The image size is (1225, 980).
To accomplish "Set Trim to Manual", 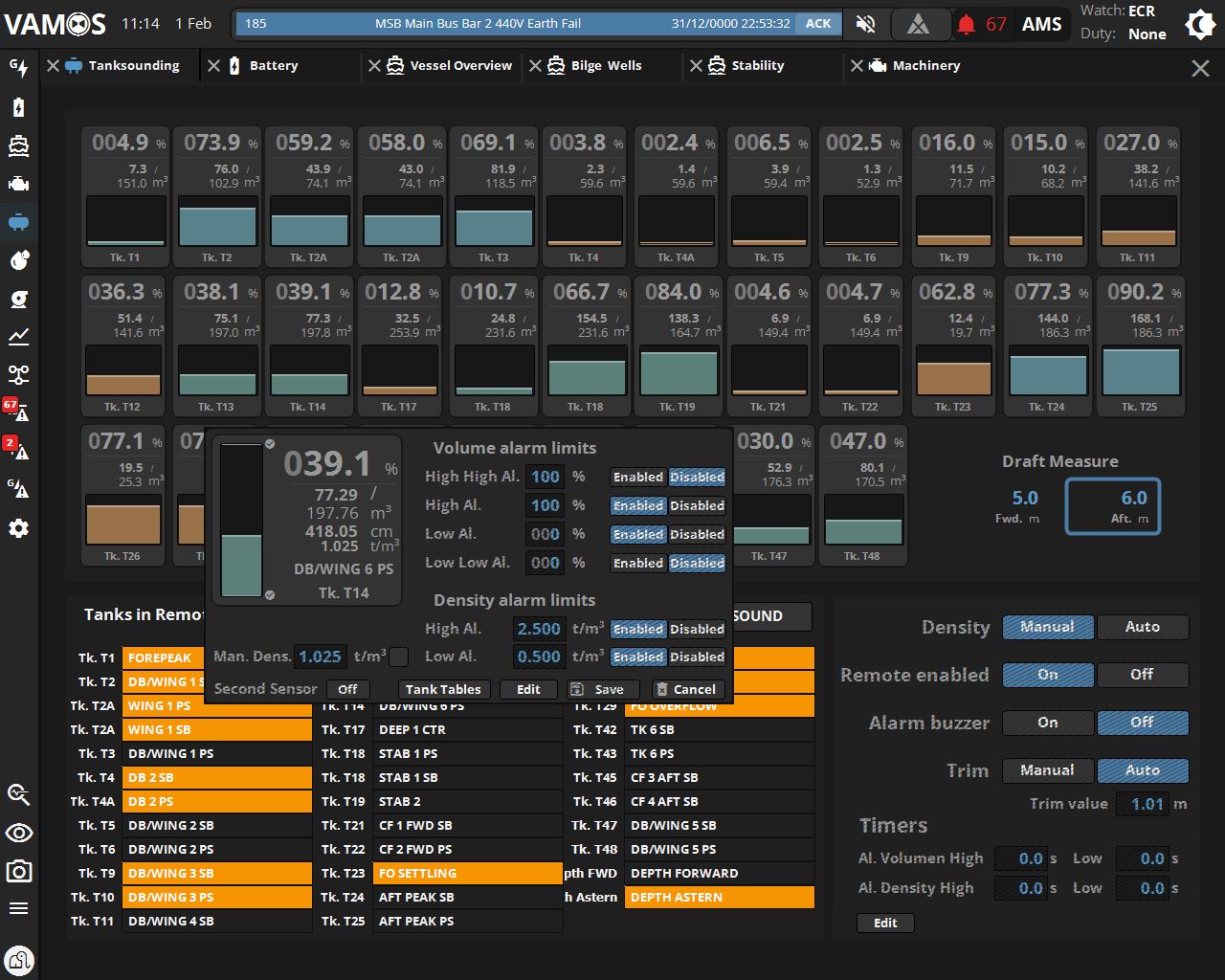I will pos(1048,770).
